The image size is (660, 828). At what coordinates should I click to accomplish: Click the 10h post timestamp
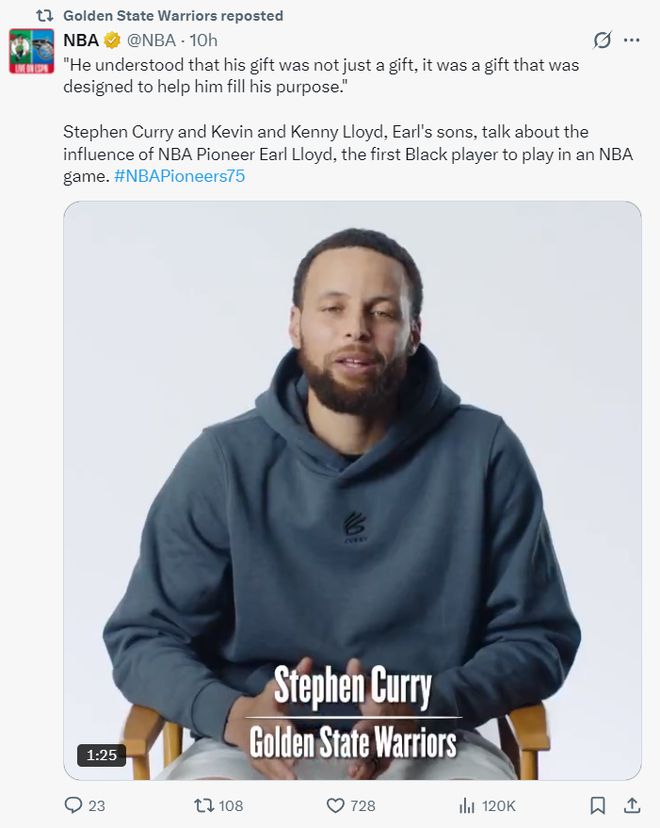[x=204, y=40]
